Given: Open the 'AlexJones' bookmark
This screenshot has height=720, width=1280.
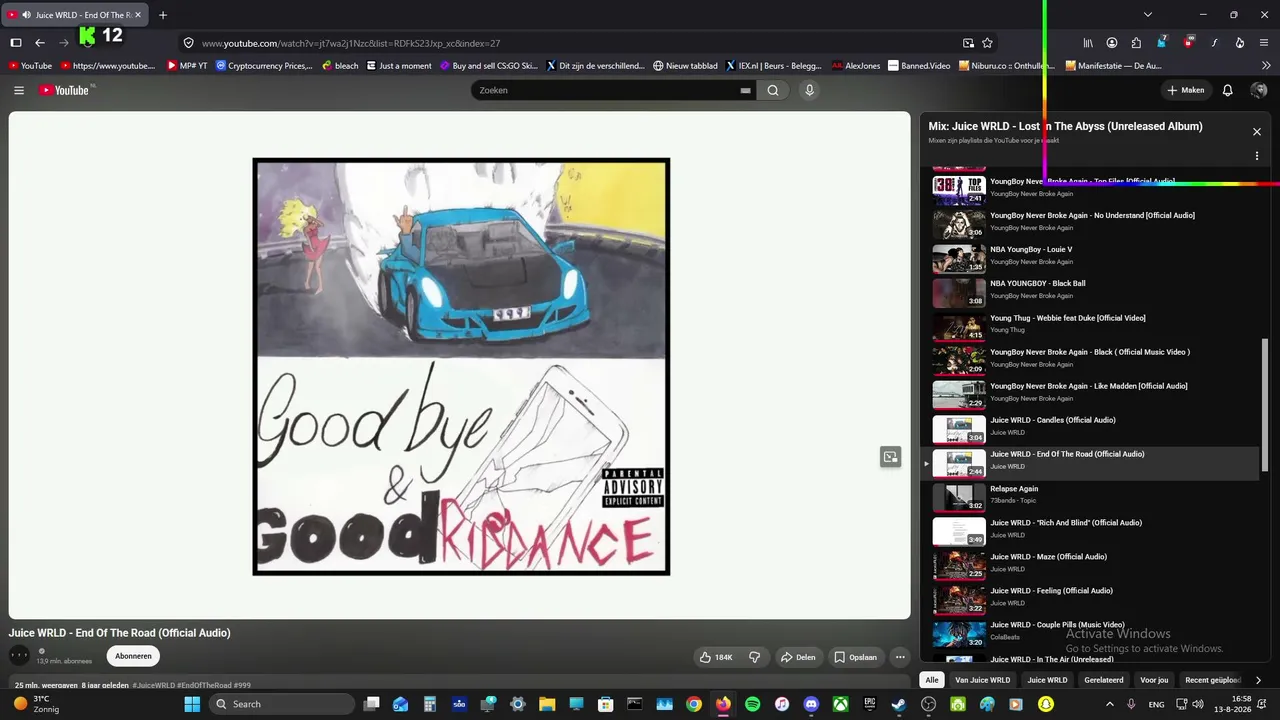Looking at the screenshot, I should coord(856,66).
